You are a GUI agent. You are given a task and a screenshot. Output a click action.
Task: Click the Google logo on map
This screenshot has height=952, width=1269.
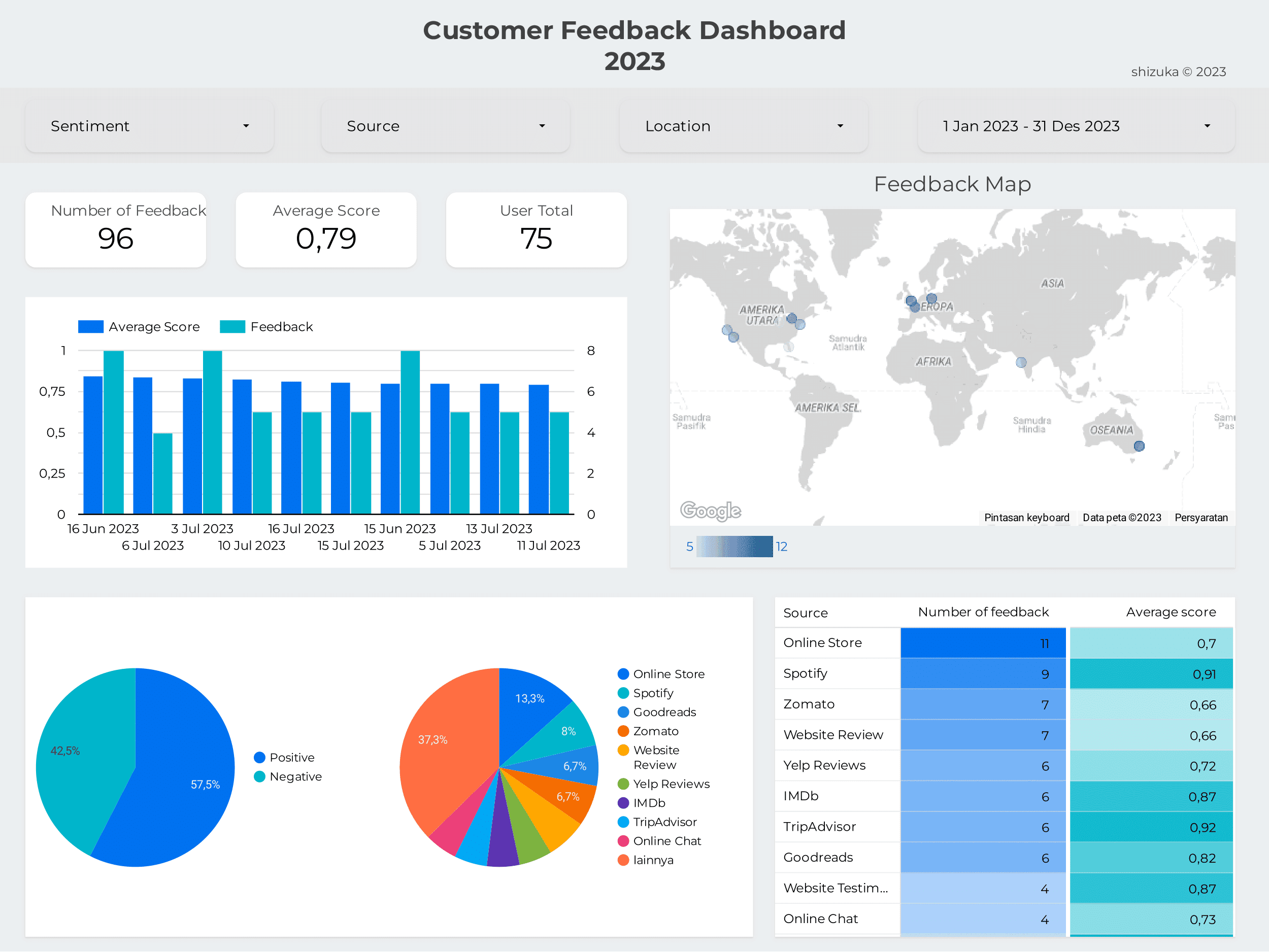(710, 511)
